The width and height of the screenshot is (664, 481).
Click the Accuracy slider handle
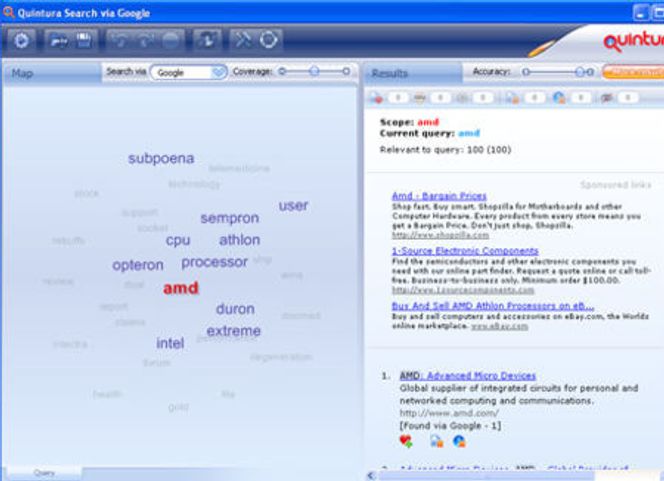[580, 72]
